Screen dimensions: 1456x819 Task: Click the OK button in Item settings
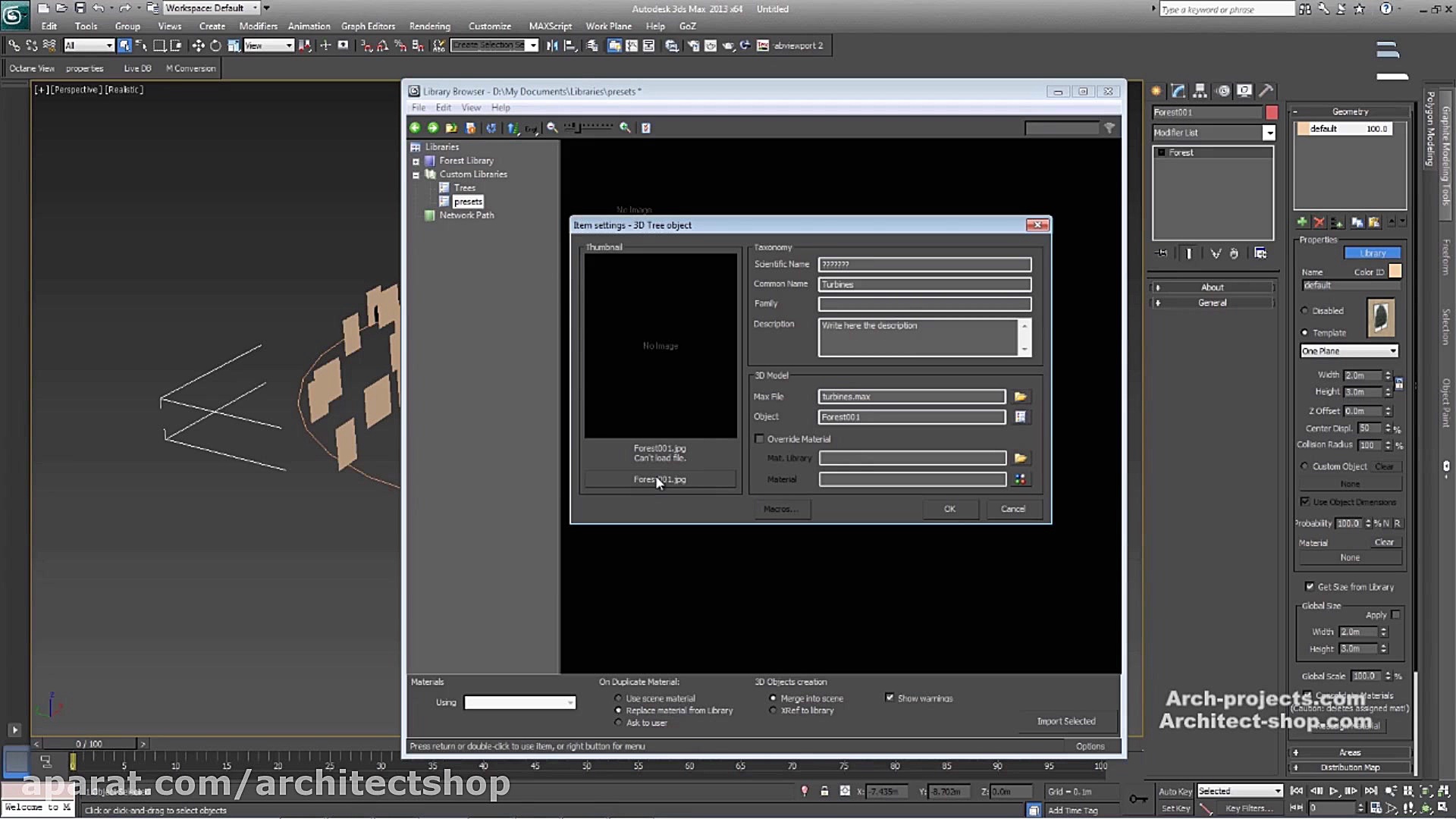[x=949, y=509]
